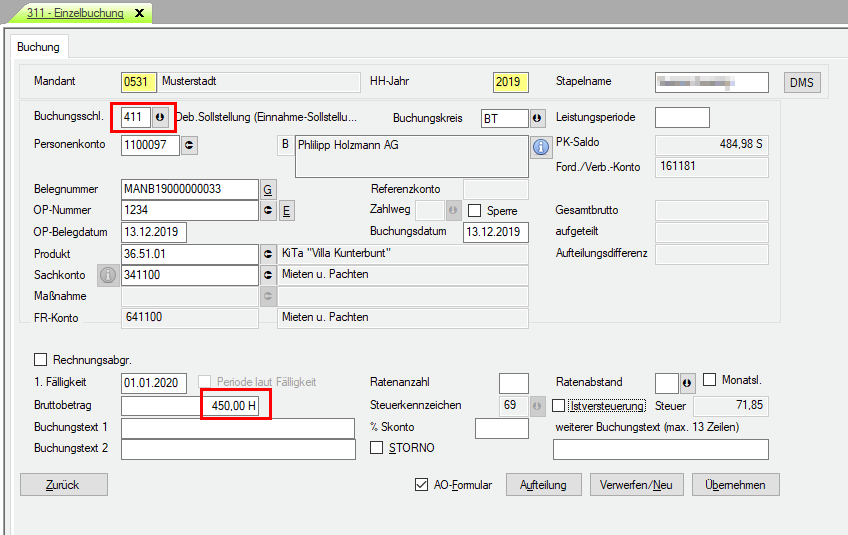Close the 311 - Einzelbuchung tab
848x535 pixels.
coord(138,13)
